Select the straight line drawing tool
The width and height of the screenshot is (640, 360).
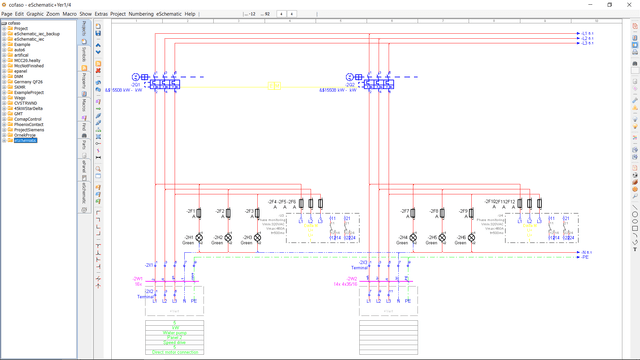coord(635,207)
